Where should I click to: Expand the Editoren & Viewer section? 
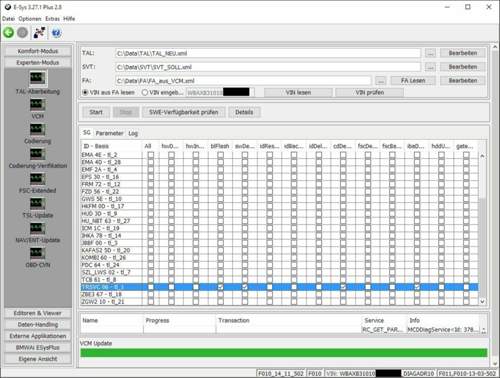(x=38, y=313)
